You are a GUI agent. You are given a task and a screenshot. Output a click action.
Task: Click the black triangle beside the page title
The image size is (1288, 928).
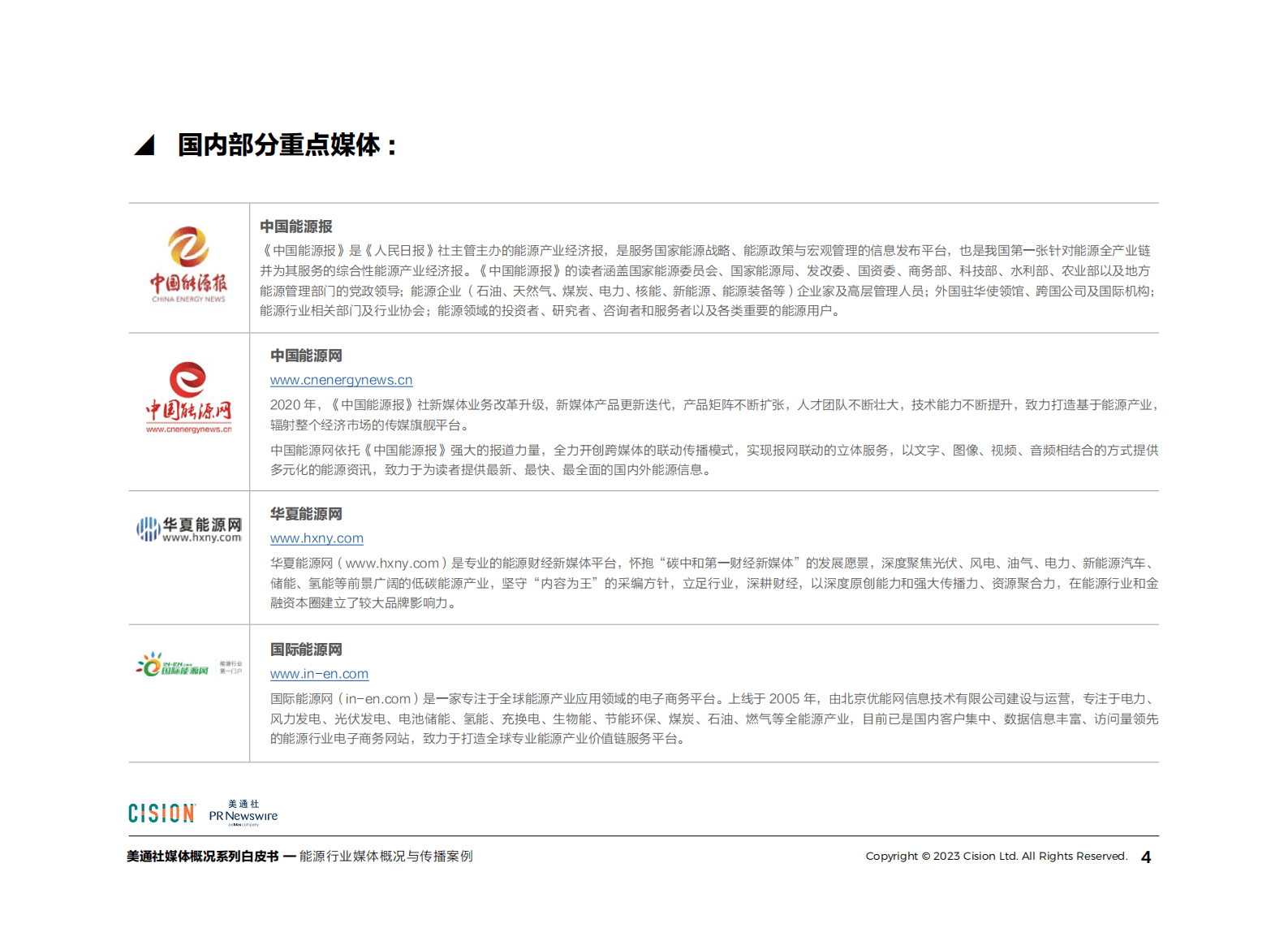(144, 145)
